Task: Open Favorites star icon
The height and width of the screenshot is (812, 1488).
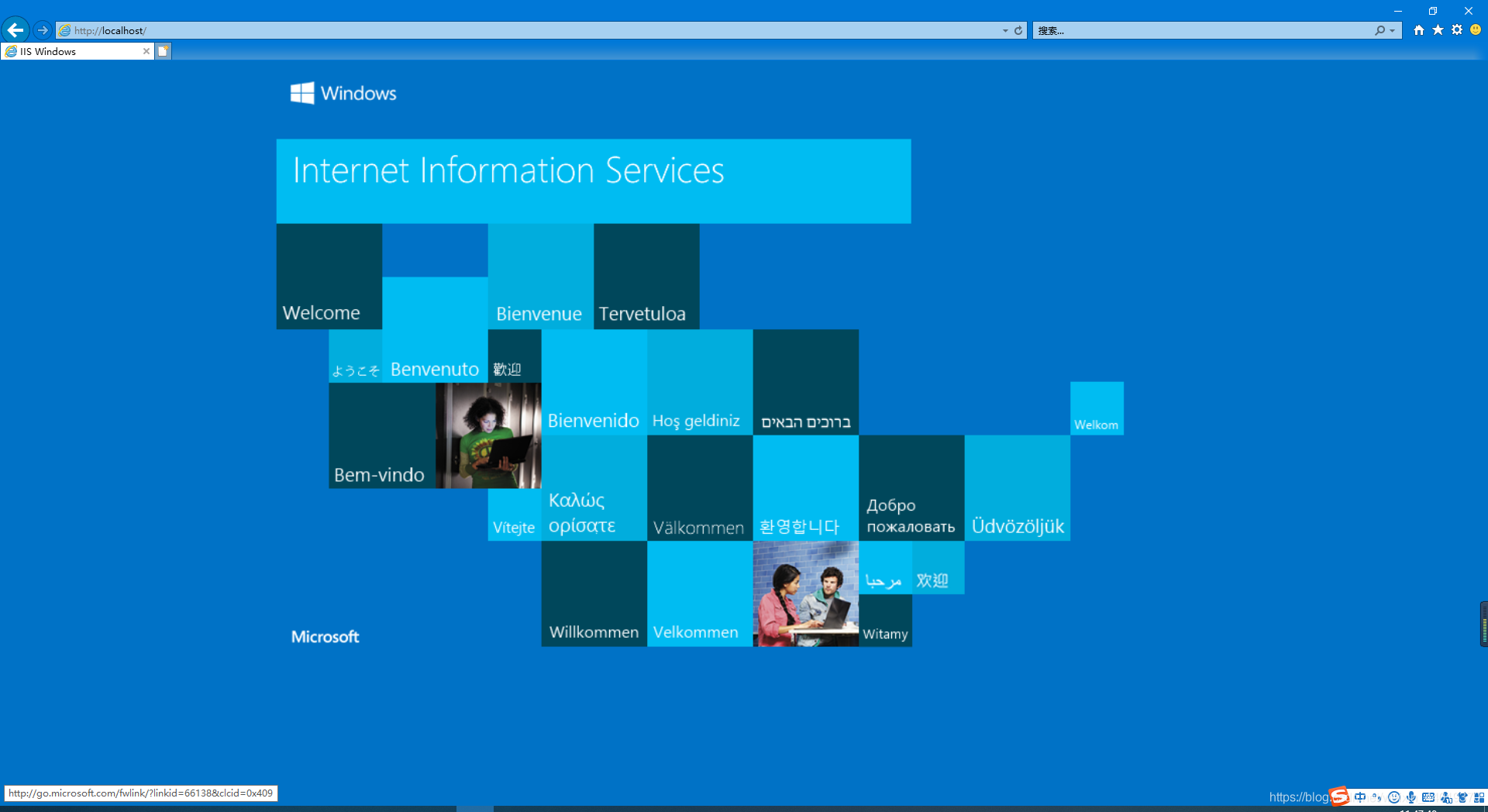Action: 1438,30
